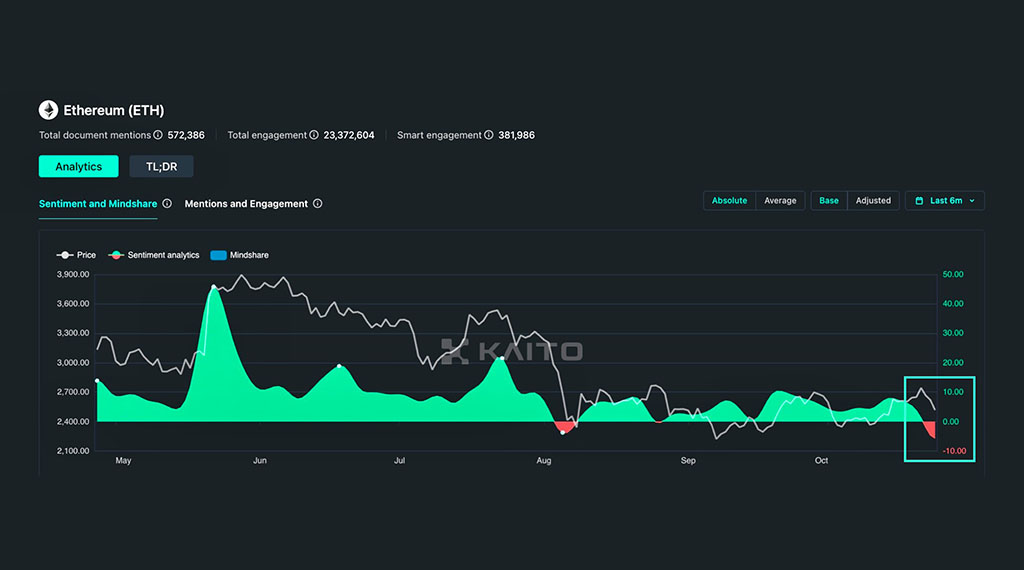
Task: Open info icon beside Total document mentions
Action: pyautogui.click(x=158, y=135)
